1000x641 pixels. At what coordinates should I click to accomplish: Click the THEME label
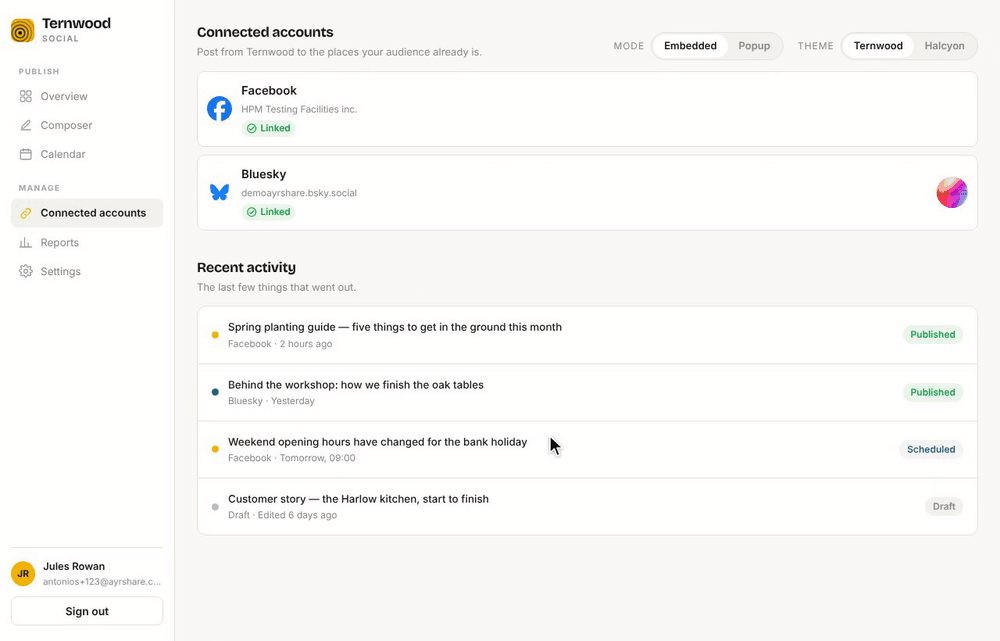pyautogui.click(x=815, y=46)
